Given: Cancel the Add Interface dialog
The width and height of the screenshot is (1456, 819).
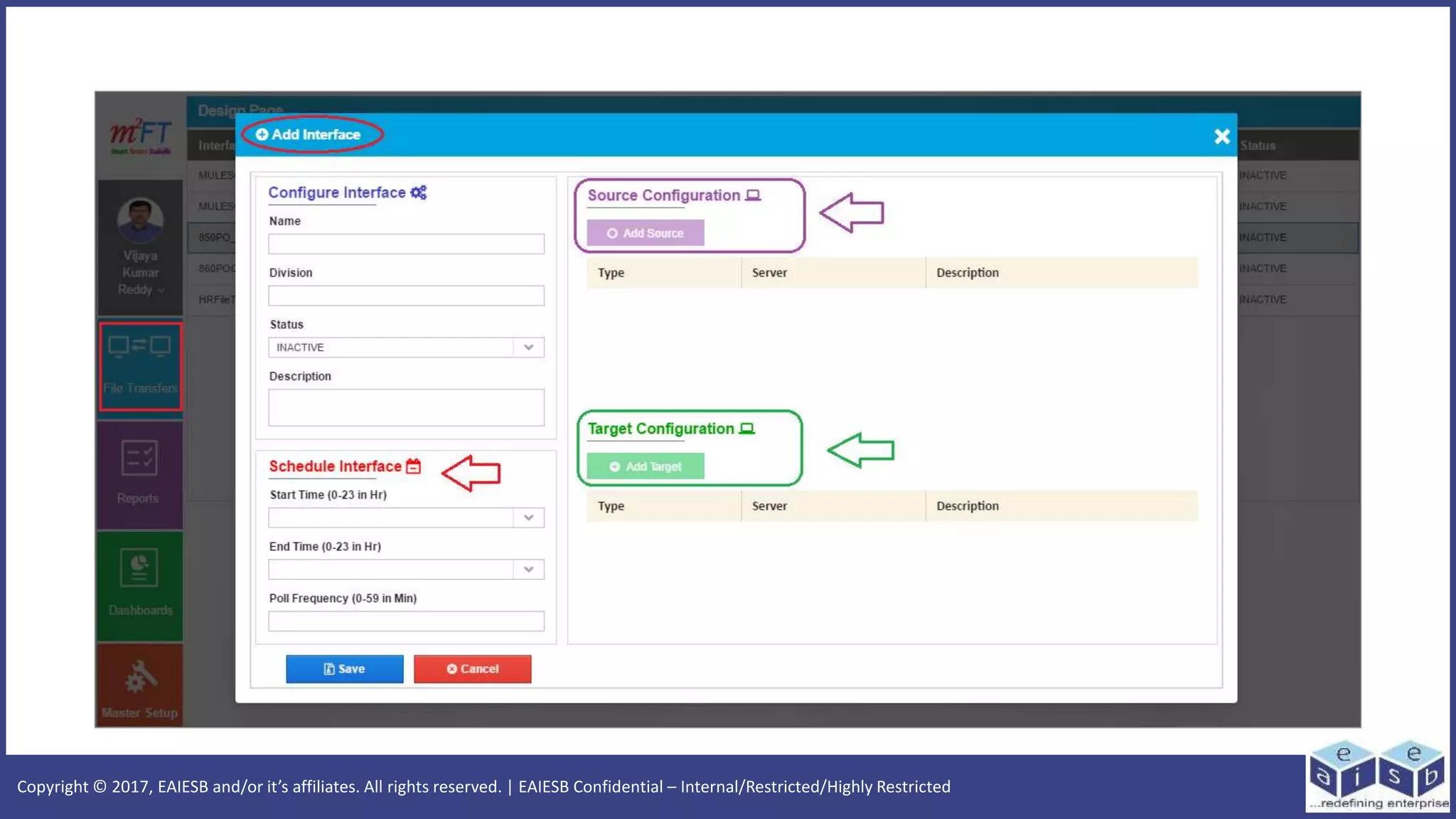Looking at the screenshot, I should click(x=472, y=669).
